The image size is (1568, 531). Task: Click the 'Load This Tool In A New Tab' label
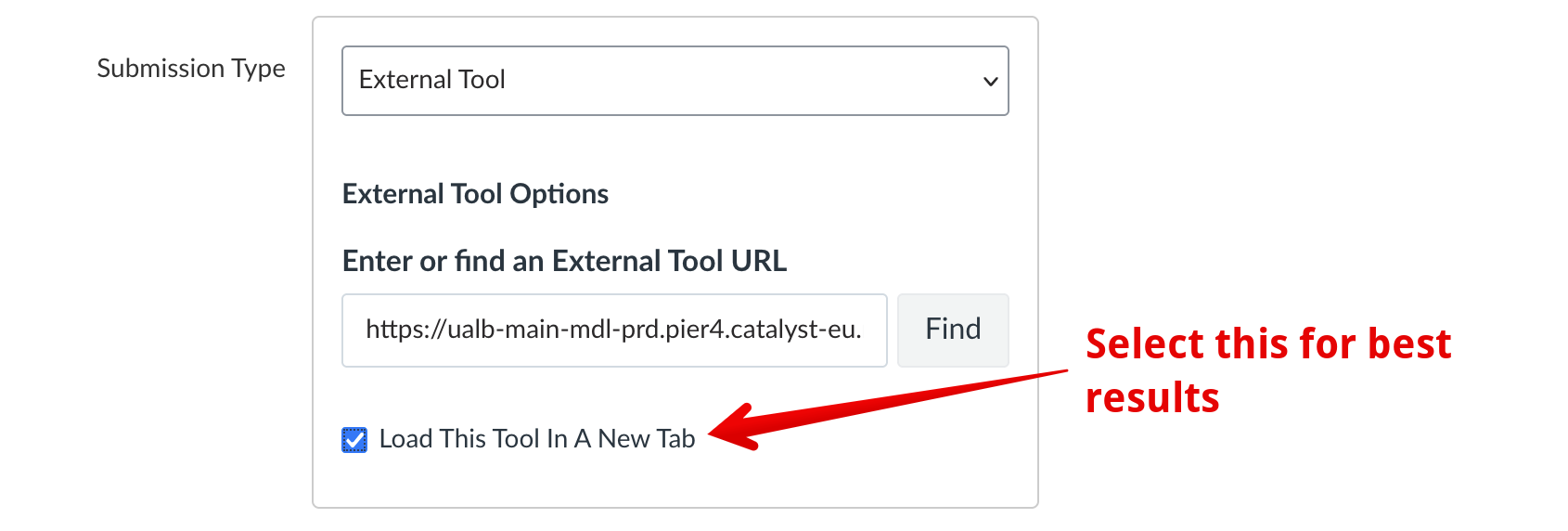tap(536, 439)
